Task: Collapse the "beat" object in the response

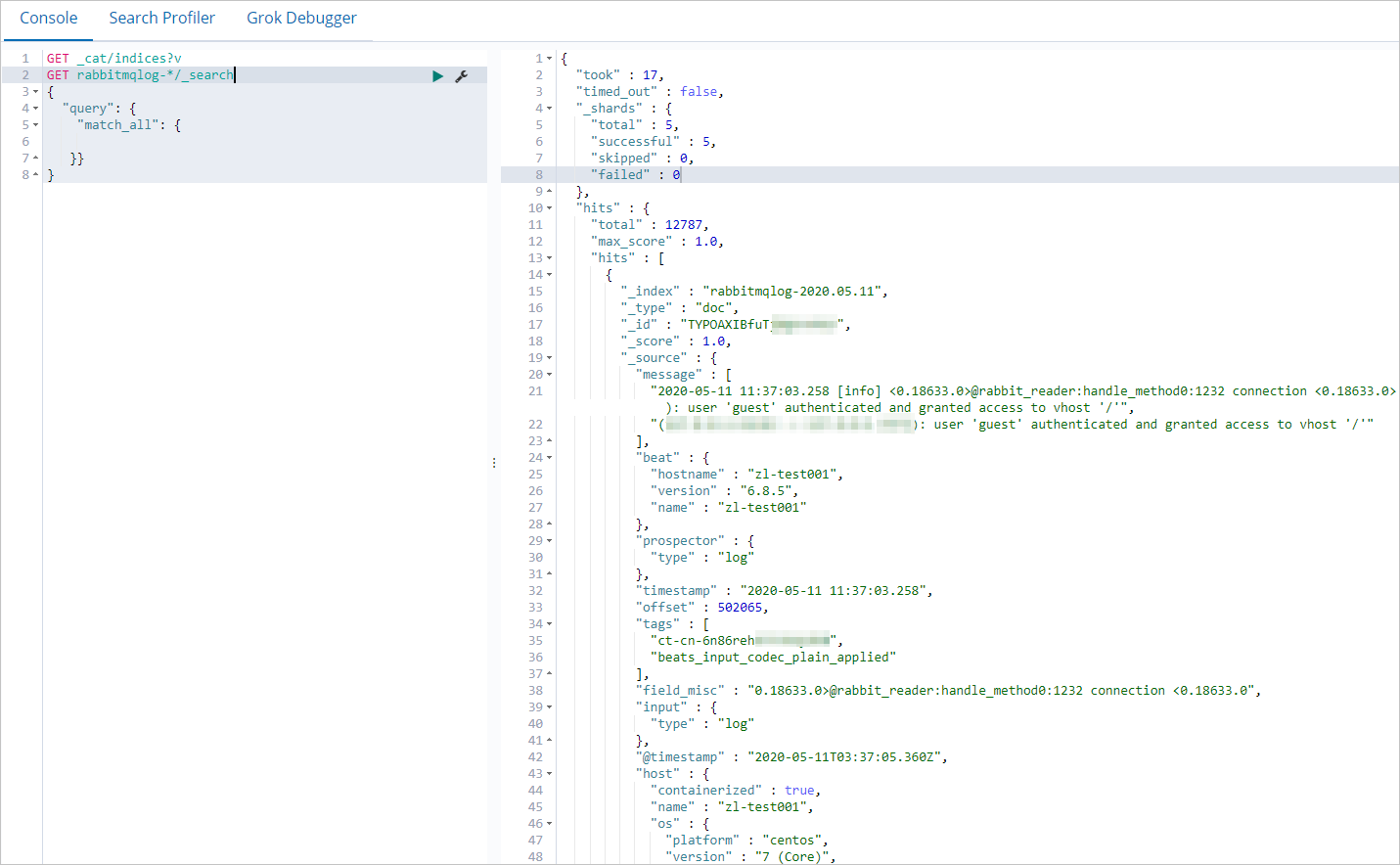Action: coord(550,458)
